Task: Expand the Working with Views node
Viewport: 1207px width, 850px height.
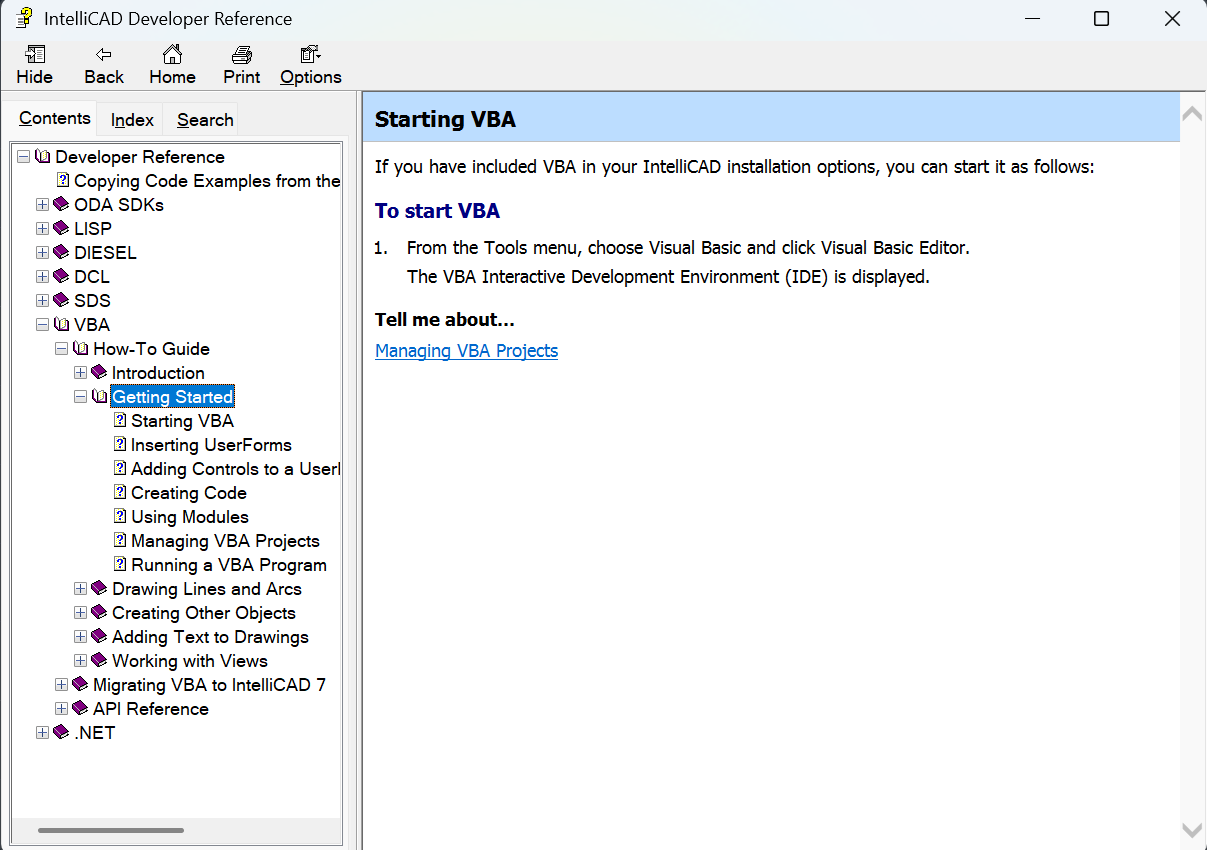Action: coord(80,660)
